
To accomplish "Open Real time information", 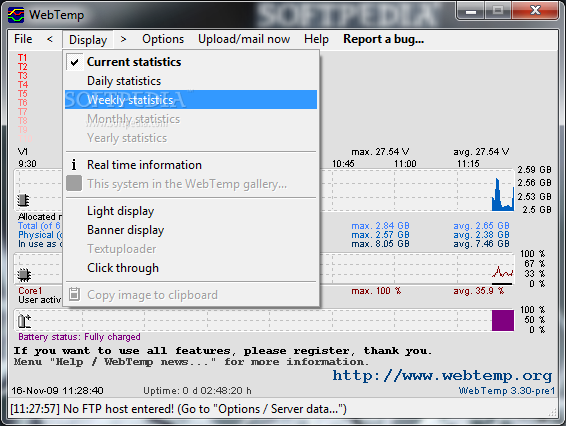I will 191,165.
